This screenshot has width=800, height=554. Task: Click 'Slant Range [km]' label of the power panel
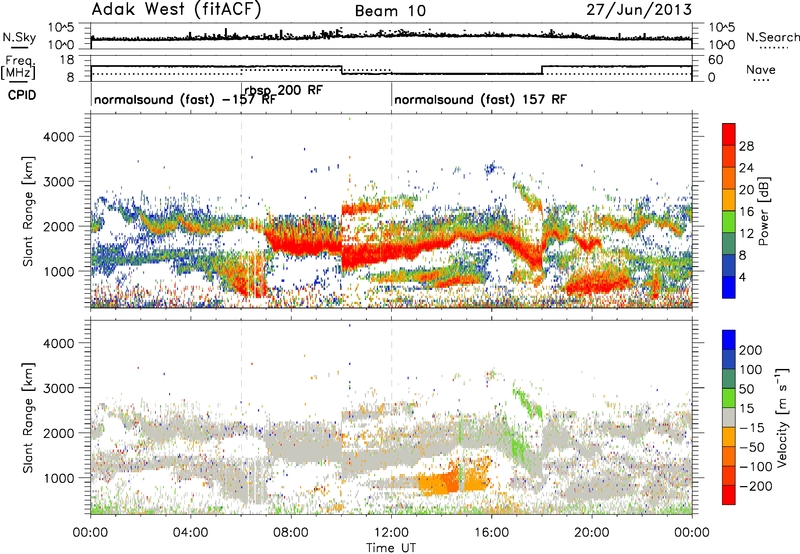tap(28, 211)
